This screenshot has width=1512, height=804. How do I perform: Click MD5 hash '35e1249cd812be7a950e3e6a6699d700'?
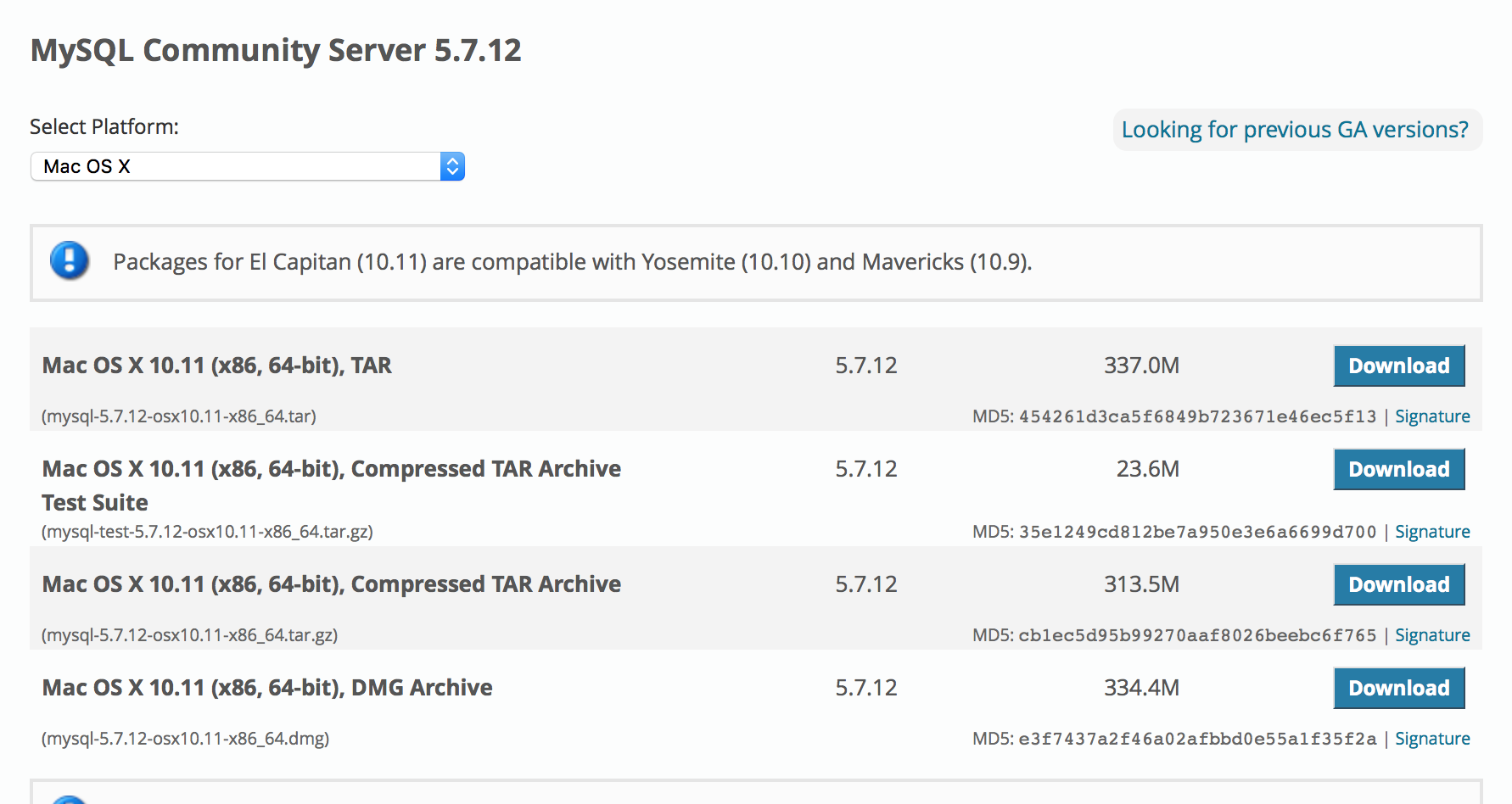point(1197,532)
